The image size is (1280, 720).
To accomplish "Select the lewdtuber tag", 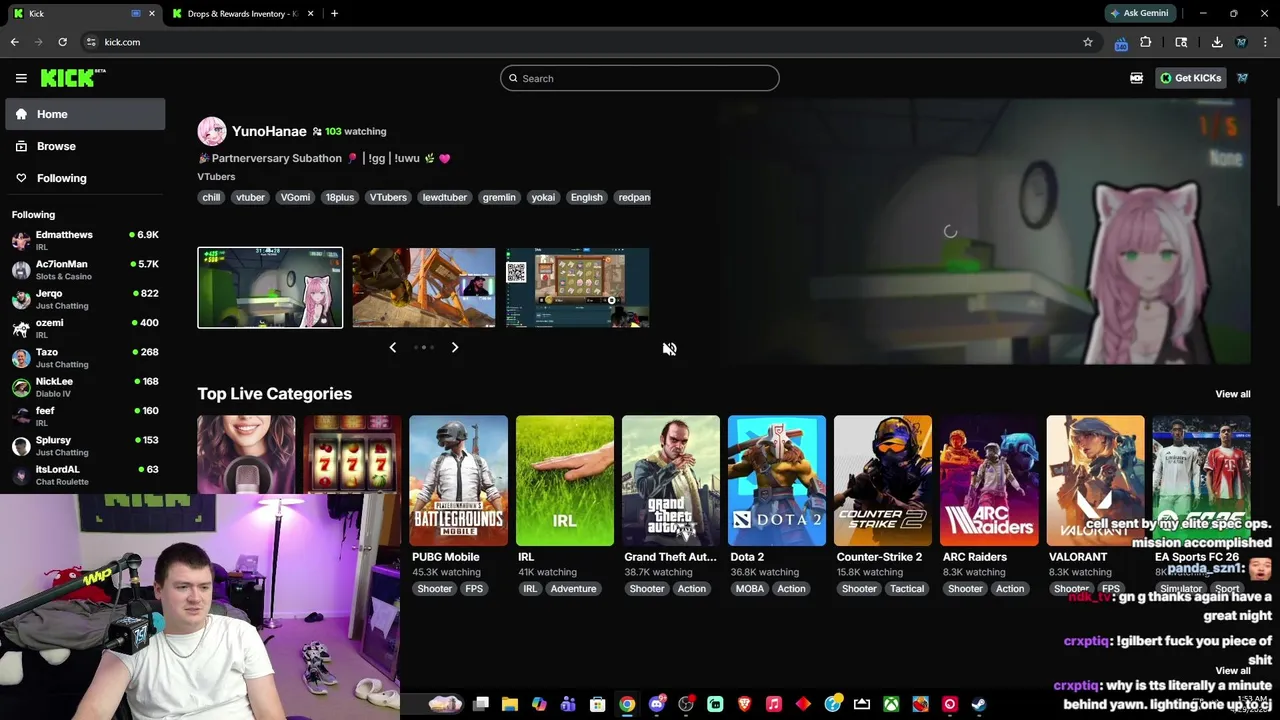I will coord(444,197).
